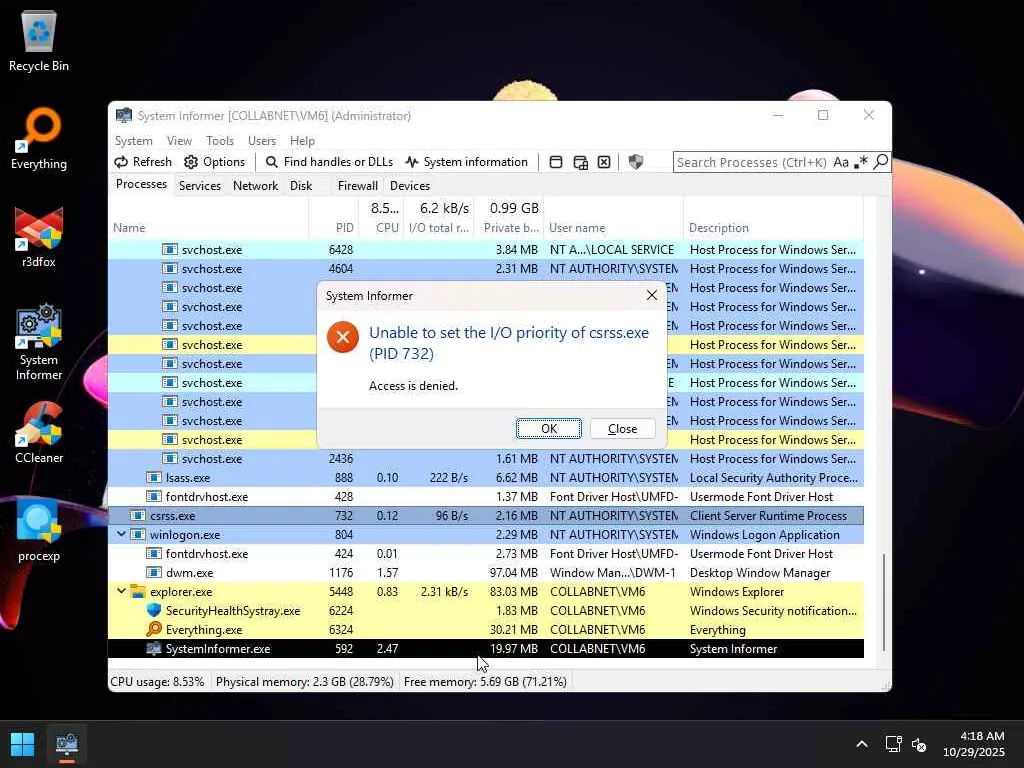Viewport: 1024px width, 768px height.
Task: Click the network tray icon
Action: click(x=893, y=744)
